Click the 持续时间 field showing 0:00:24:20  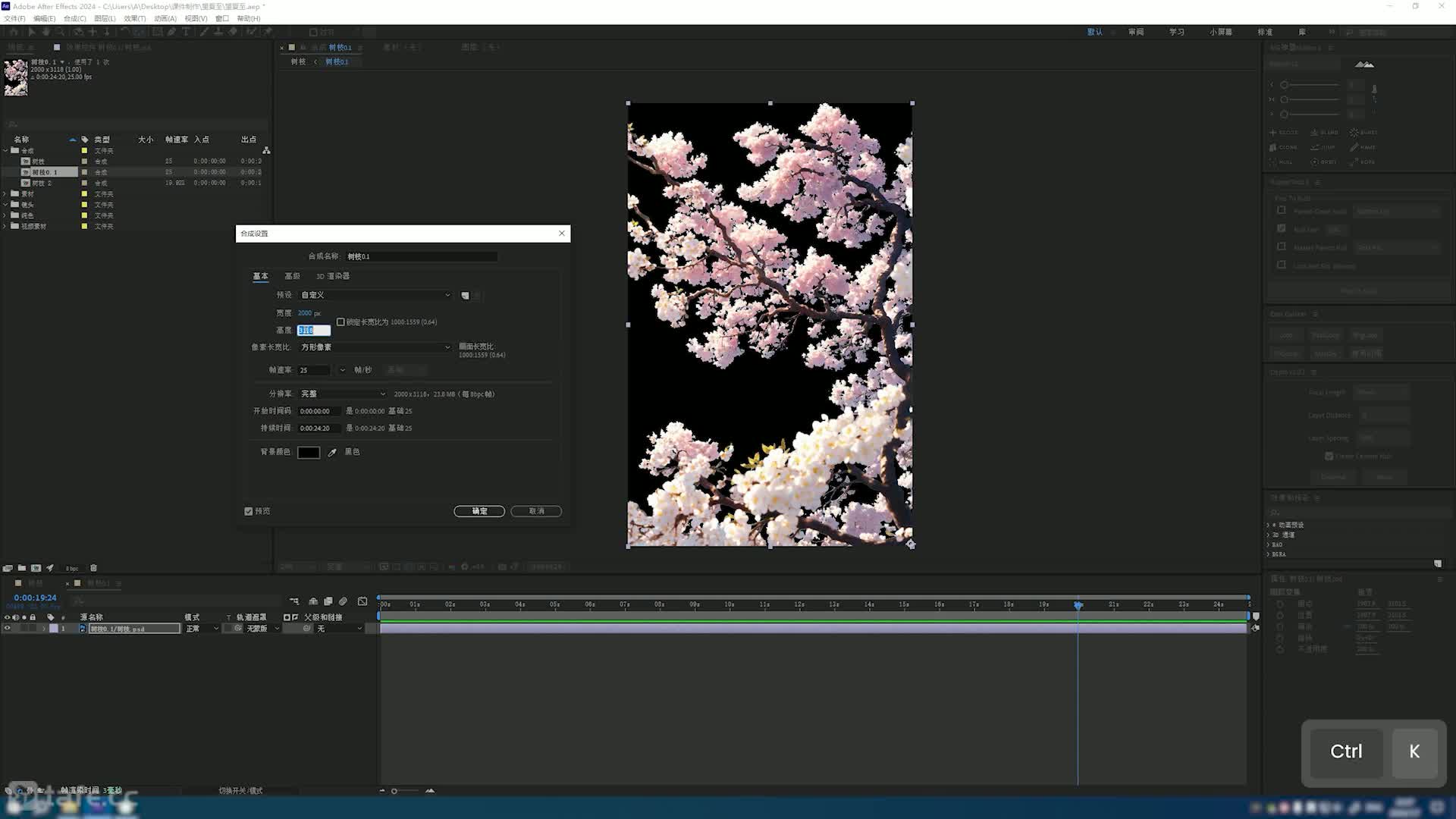318,428
